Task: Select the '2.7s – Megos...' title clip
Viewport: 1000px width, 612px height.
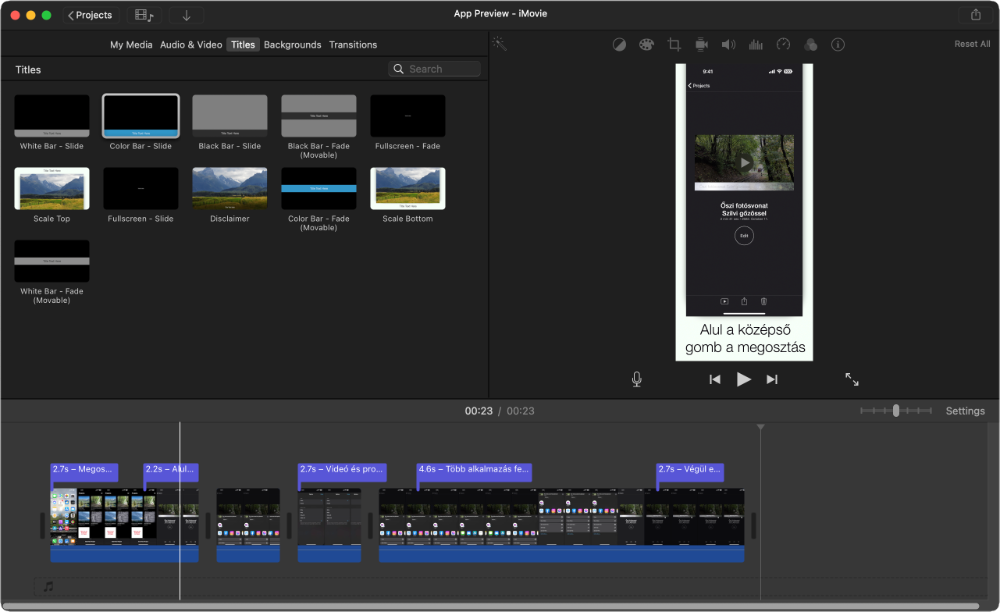Action: (x=84, y=471)
